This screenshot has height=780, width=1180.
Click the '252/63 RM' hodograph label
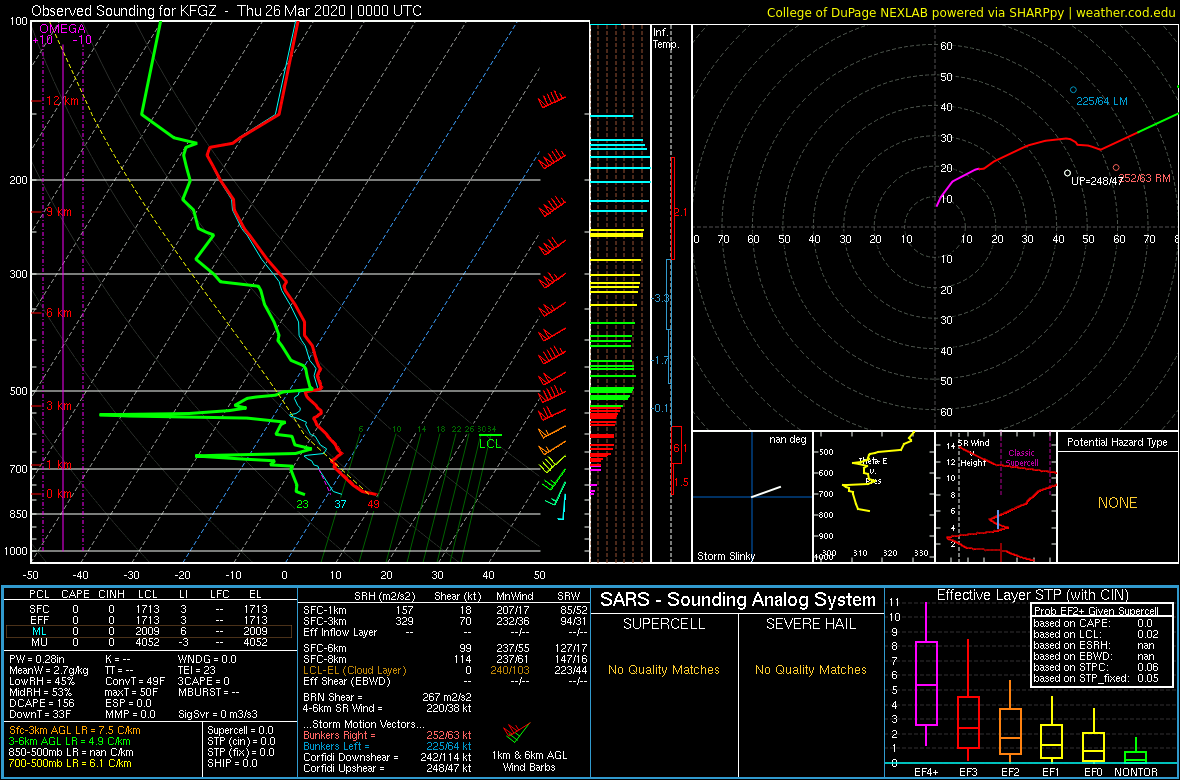1145,178
